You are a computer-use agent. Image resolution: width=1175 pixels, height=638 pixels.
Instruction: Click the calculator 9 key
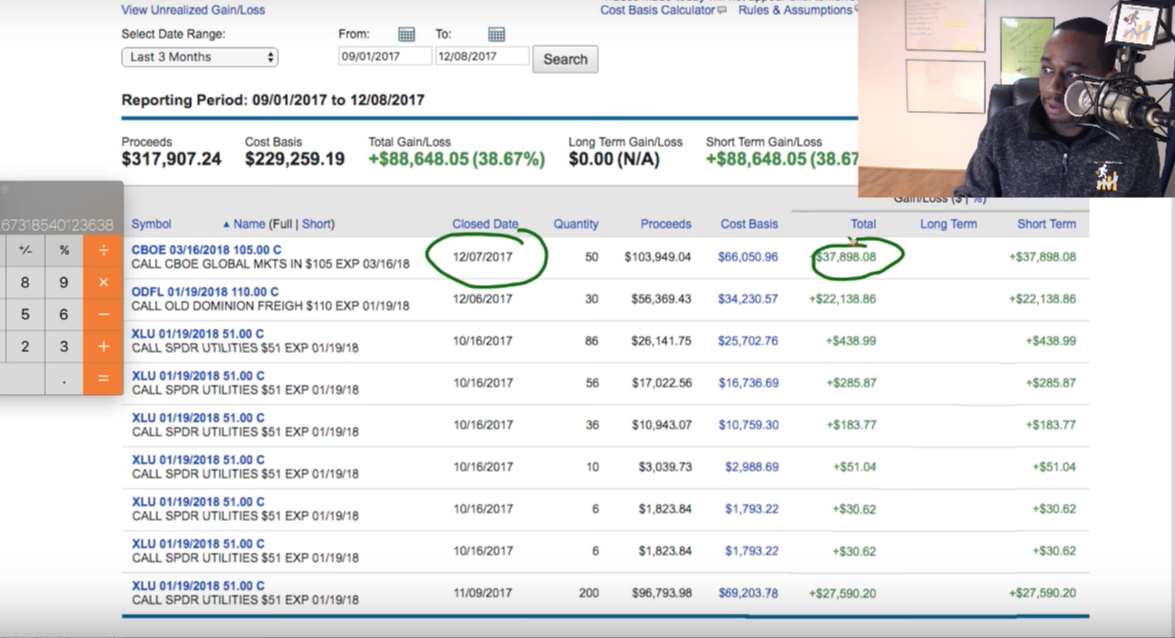64,283
